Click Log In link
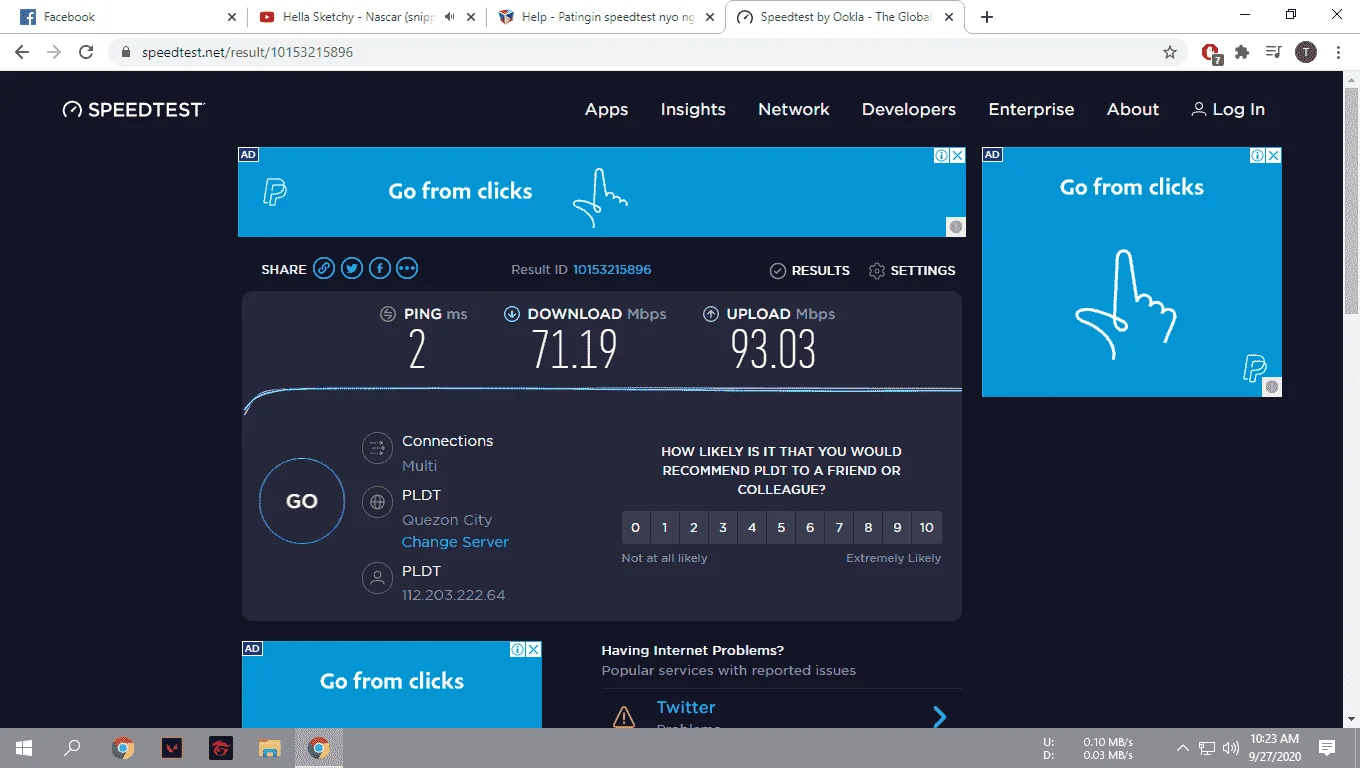 (1228, 110)
